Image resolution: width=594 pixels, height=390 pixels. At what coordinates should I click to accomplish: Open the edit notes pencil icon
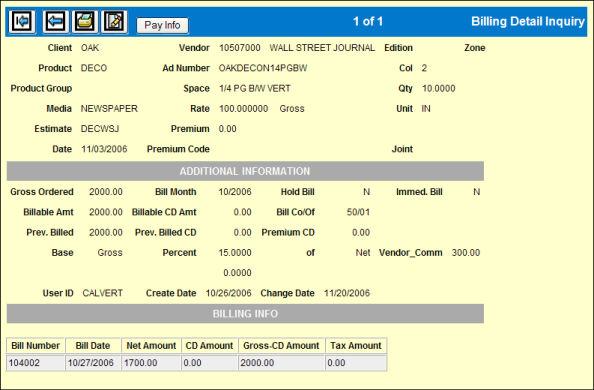click(114, 22)
